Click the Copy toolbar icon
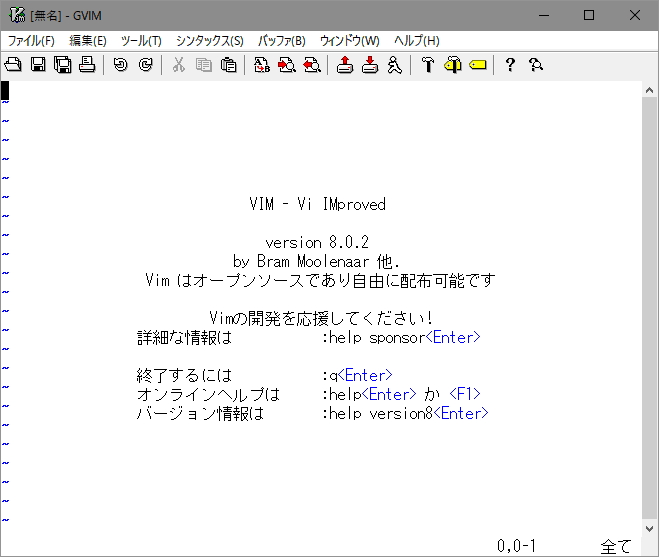The width and height of the screenshot is (659, 557). click(x=203, y=65)
